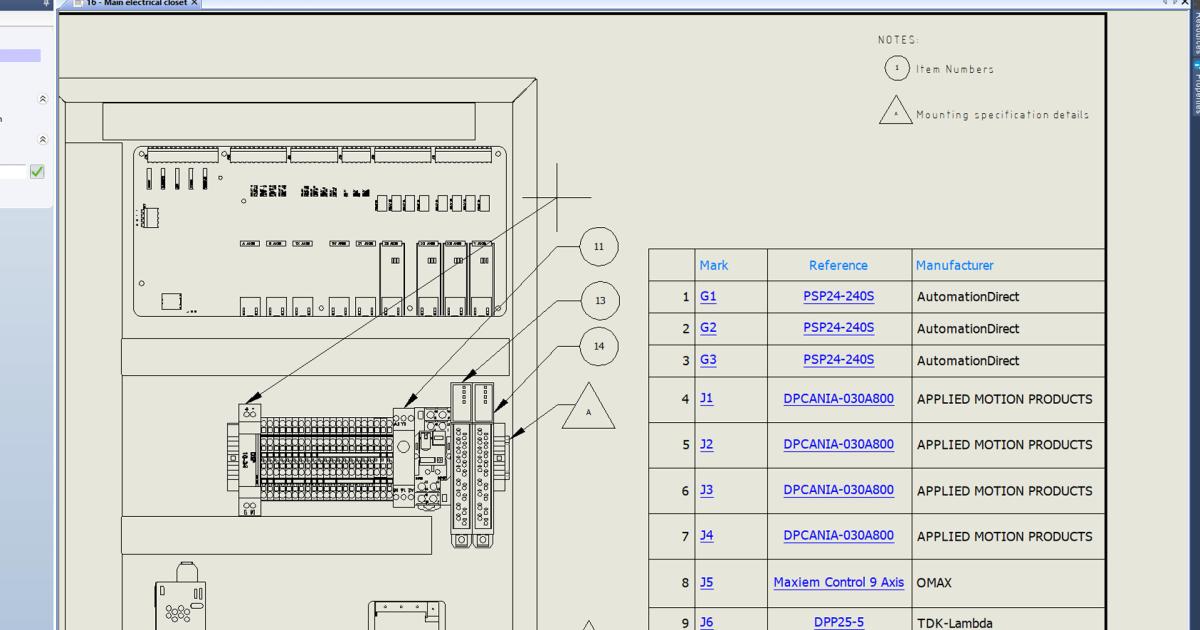Image resolution: width=1200 pixels, height=630 pixels.
Task: Open the Resources side tab
Action: [x=1195, y=35]
